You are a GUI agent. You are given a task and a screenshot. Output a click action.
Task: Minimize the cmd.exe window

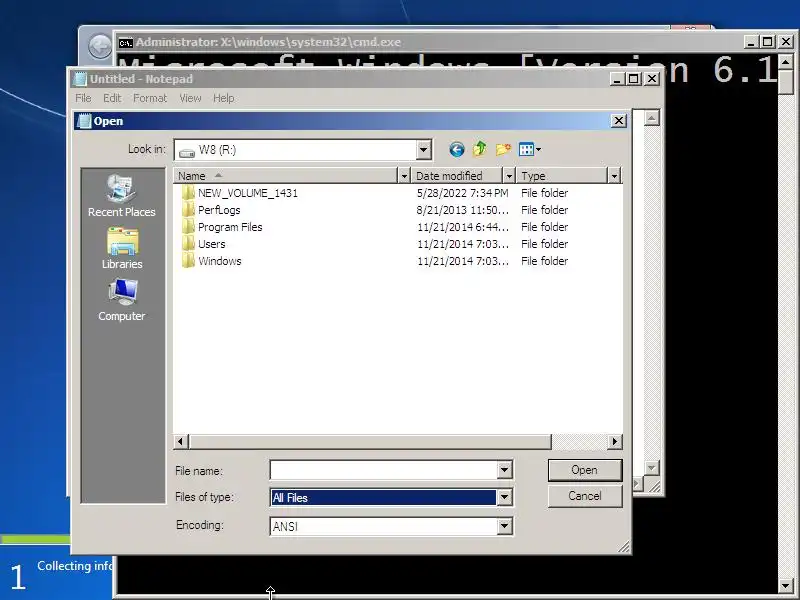(749, 42)
